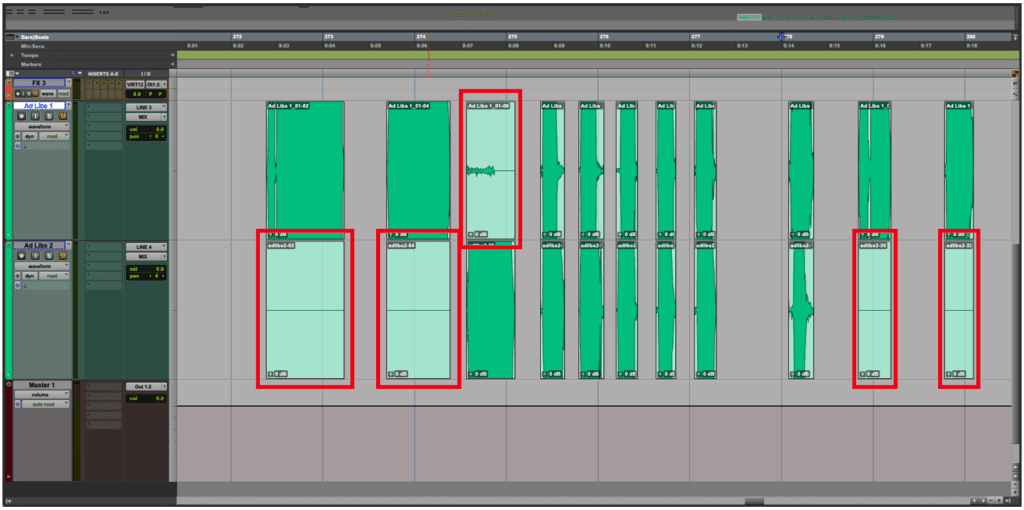The height and width of the screenshot is (510, 1024).
Task: Click the I/O column header
Action: (146, 74)
